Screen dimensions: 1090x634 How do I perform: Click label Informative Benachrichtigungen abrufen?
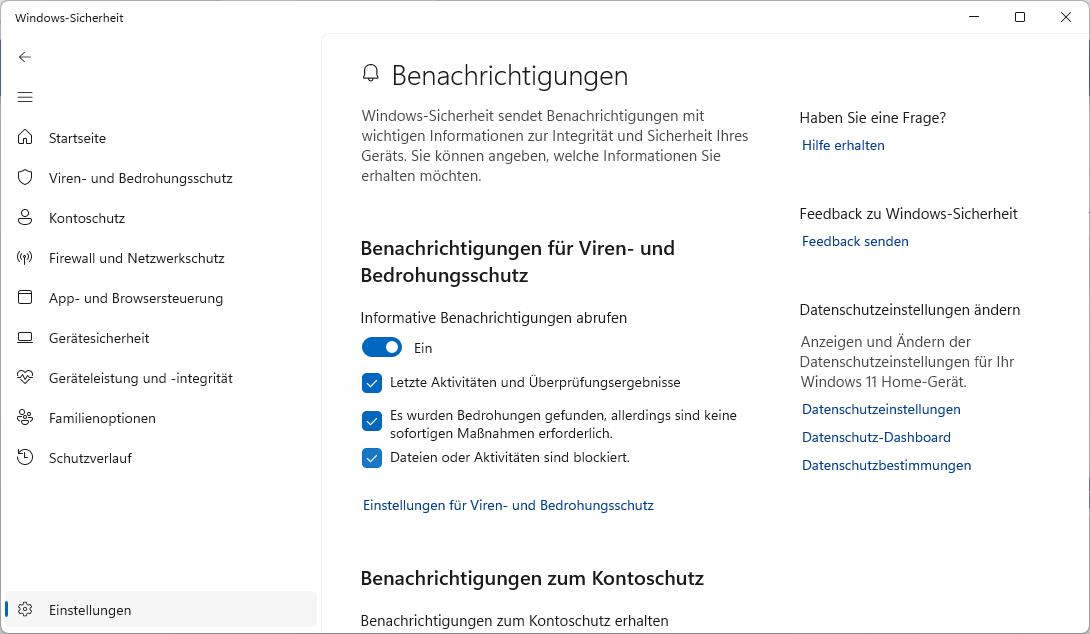pyautogui.click(x=494, y=318)
